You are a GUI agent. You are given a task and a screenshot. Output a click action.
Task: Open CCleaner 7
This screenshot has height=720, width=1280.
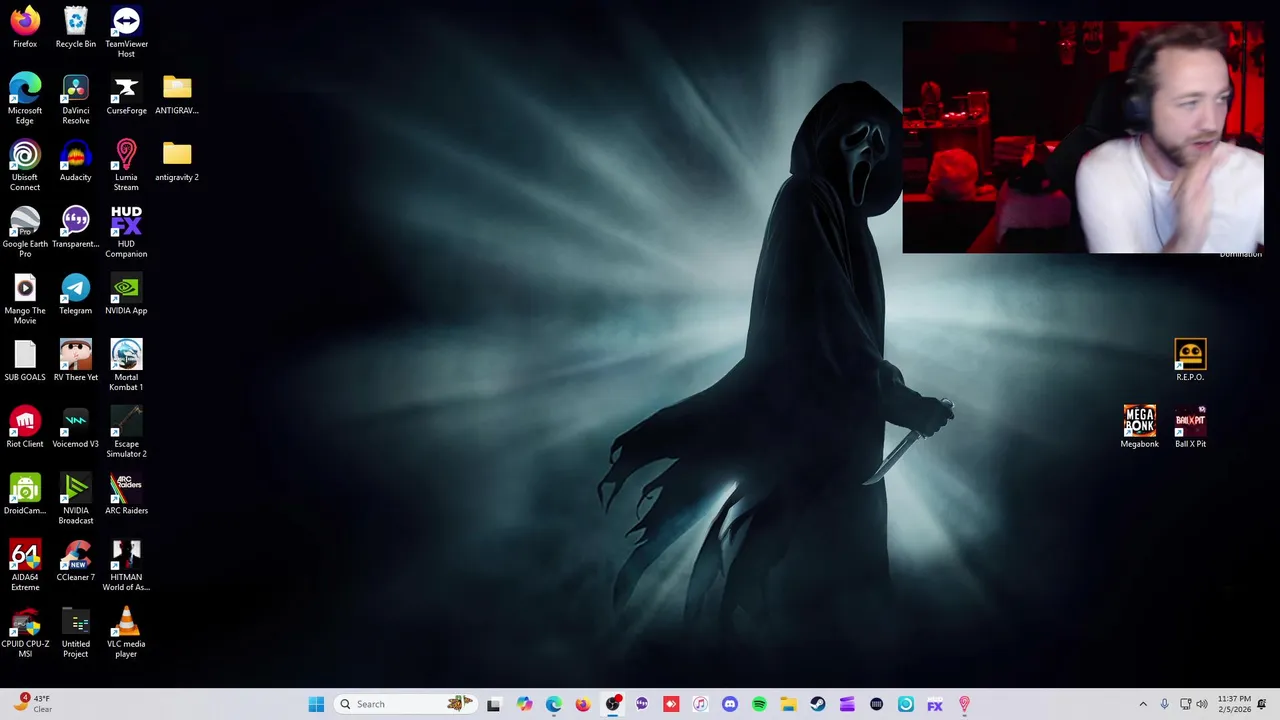pos(76,560)
